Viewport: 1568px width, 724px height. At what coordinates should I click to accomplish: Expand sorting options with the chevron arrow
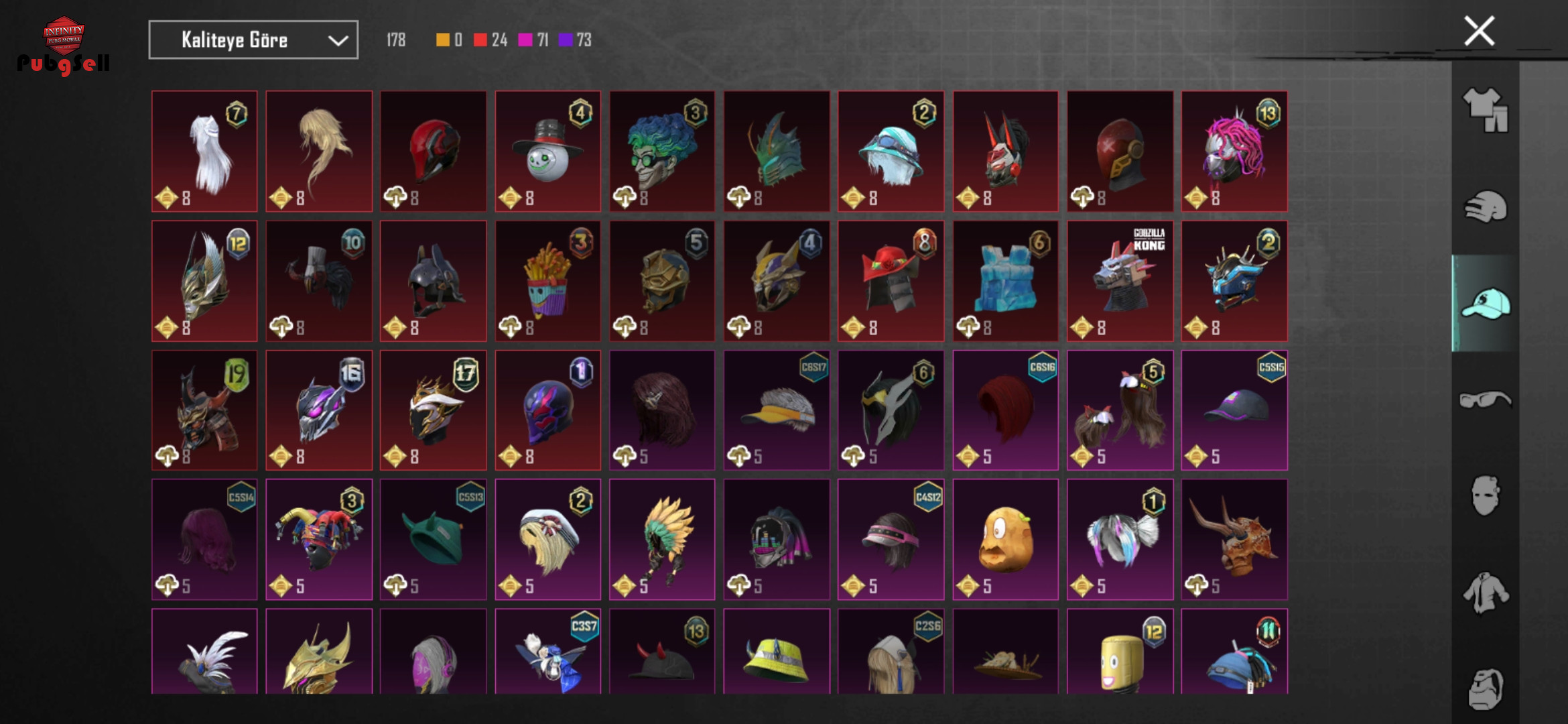[338, 41]
